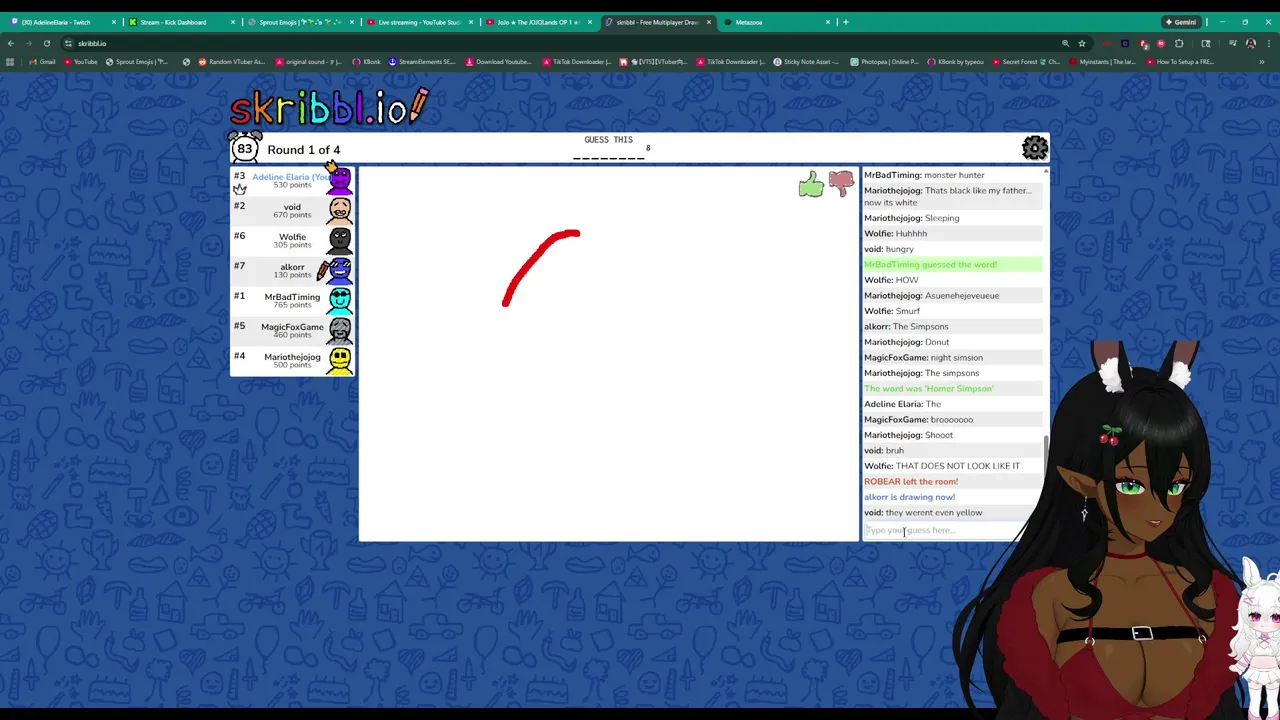The width and height of the screenshot is (1280, 720).
Task: Switch to JoJo The JOJOLands tab
Action: click(x=537, y=22)
